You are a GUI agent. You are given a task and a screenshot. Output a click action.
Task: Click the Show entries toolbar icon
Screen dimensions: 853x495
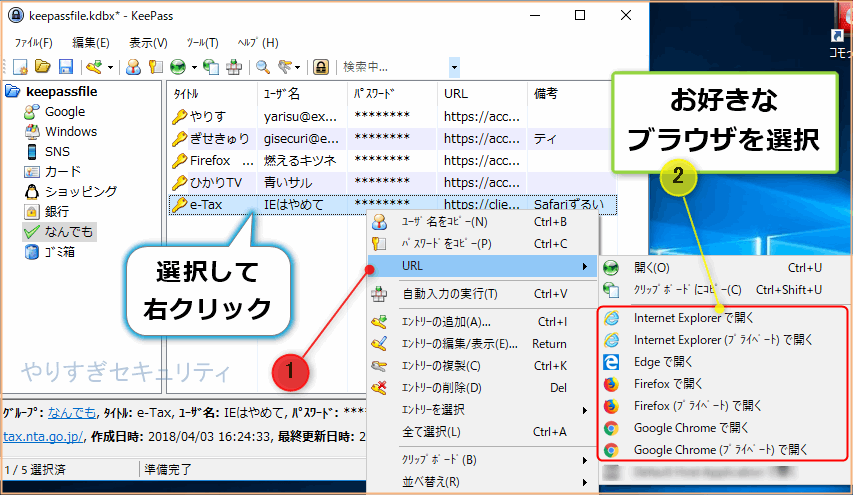point(285,67)
